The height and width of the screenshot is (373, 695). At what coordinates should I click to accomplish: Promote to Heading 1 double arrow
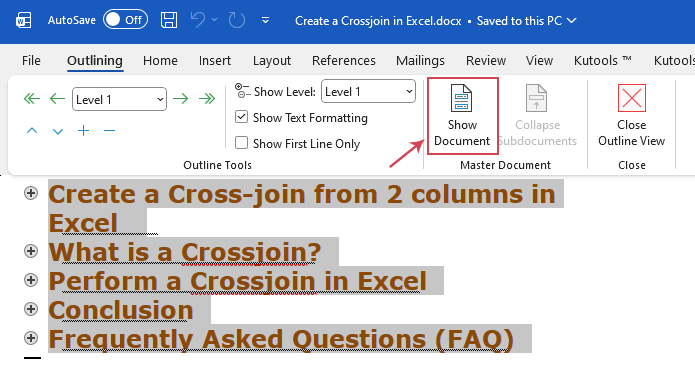(x=31, y=98)
